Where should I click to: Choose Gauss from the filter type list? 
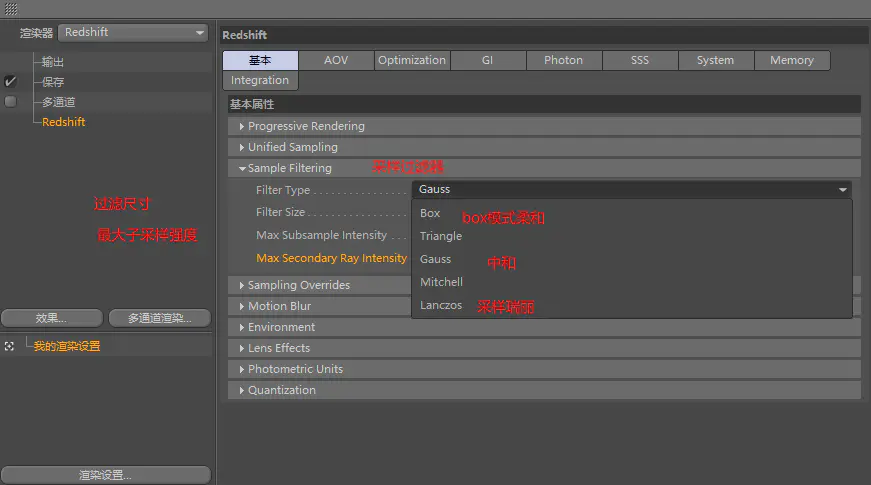click(632, 259)
